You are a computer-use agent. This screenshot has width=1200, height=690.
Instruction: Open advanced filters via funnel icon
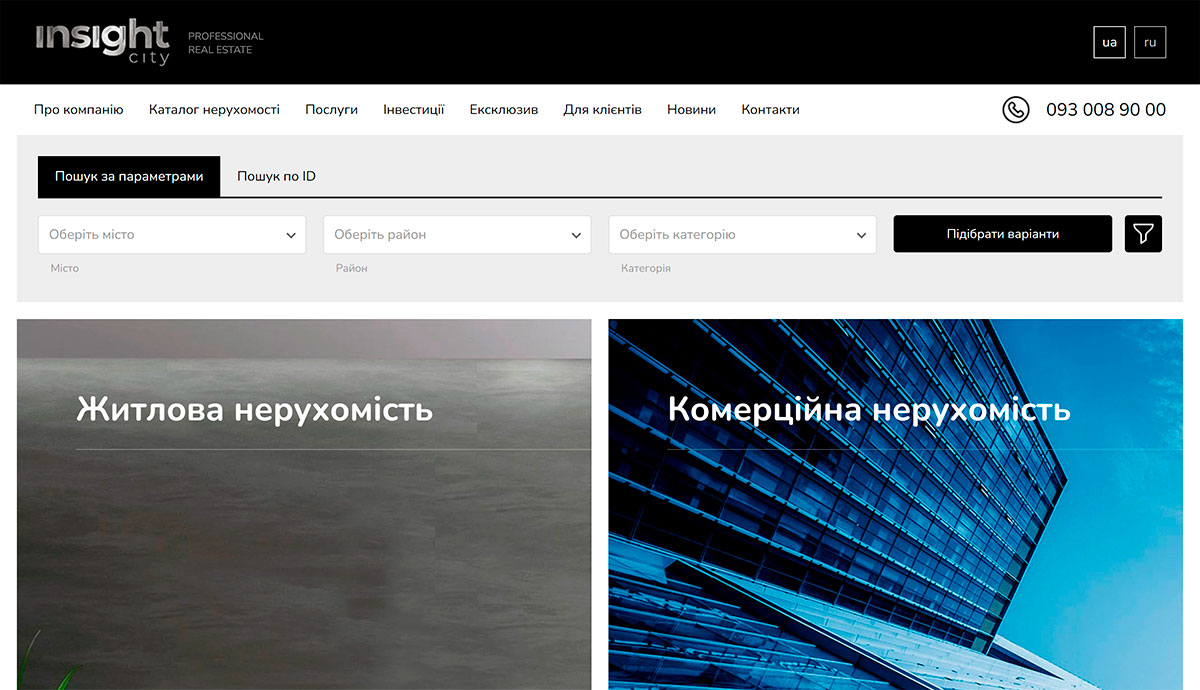coord(1143,234)
